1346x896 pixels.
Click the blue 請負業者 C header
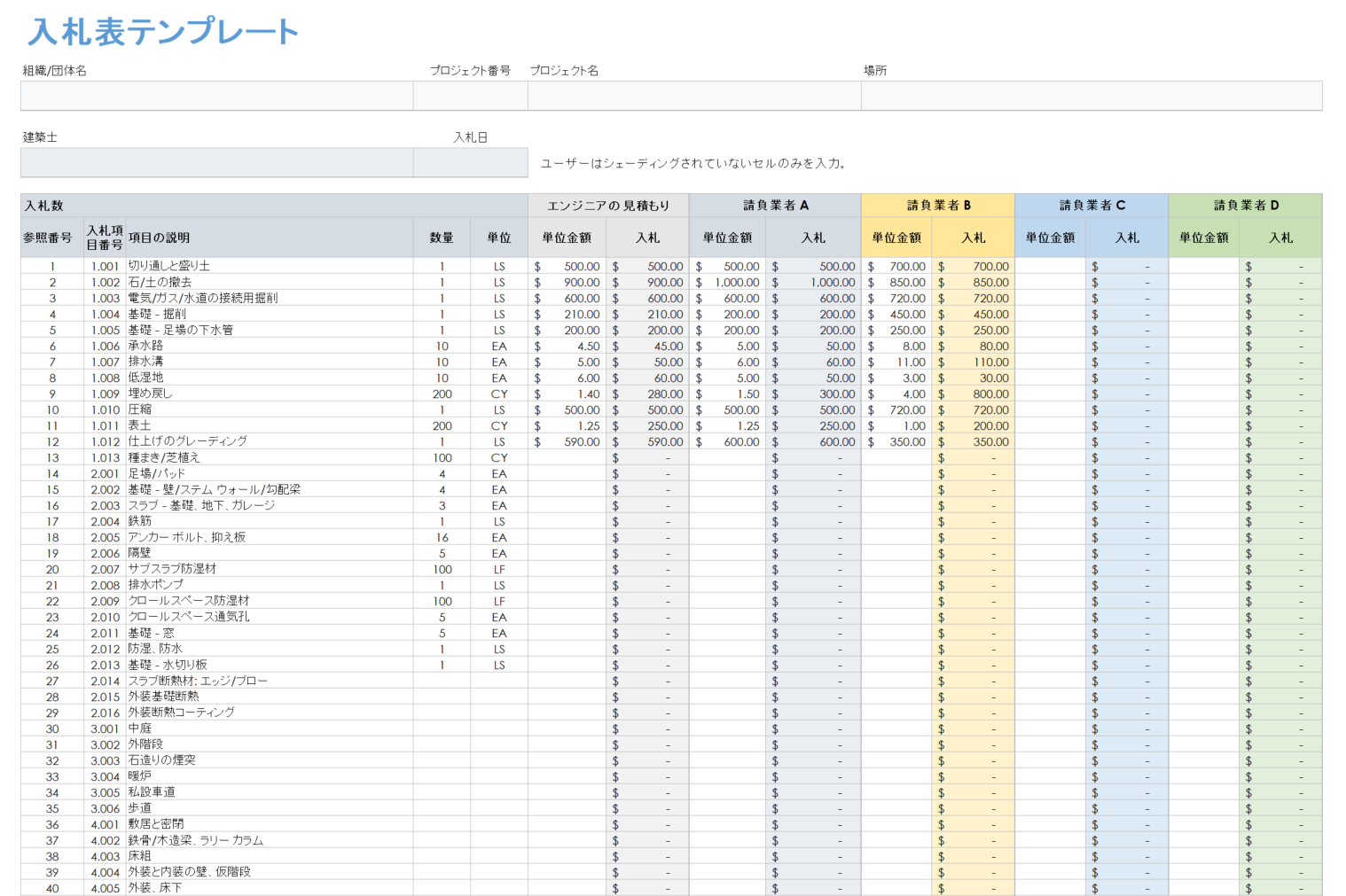click(1092, 206)
